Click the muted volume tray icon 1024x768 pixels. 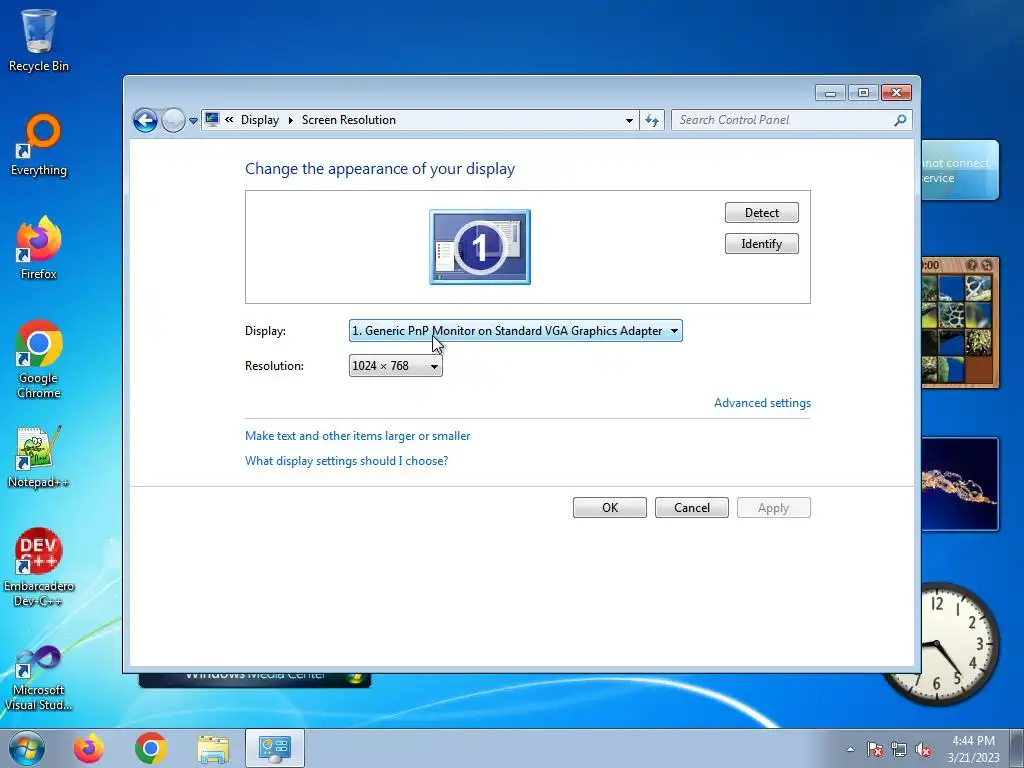click(x=923, y=750)
